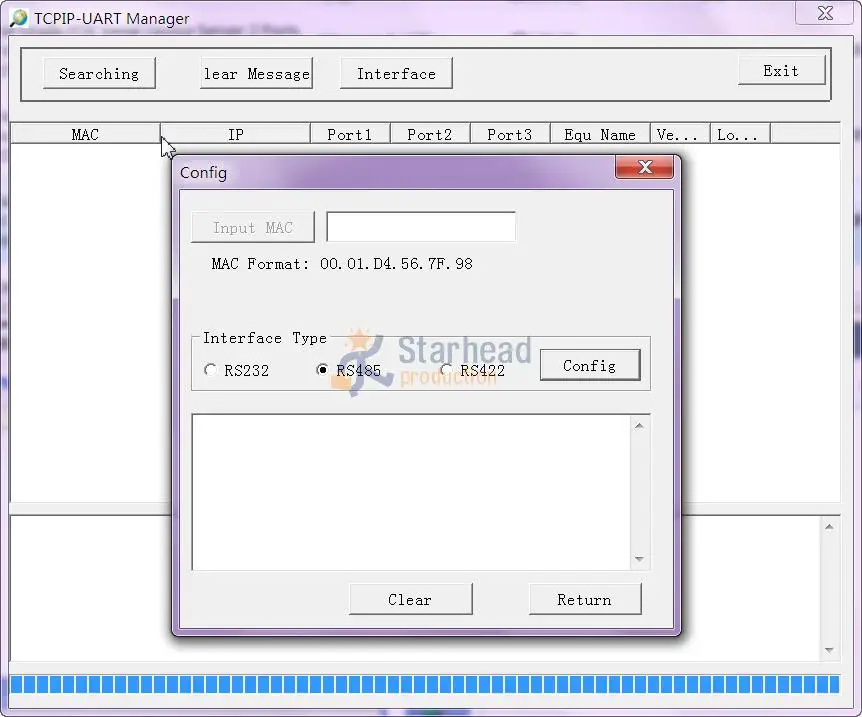Close the TCPIP-UART Manager main window

(825, 13)
